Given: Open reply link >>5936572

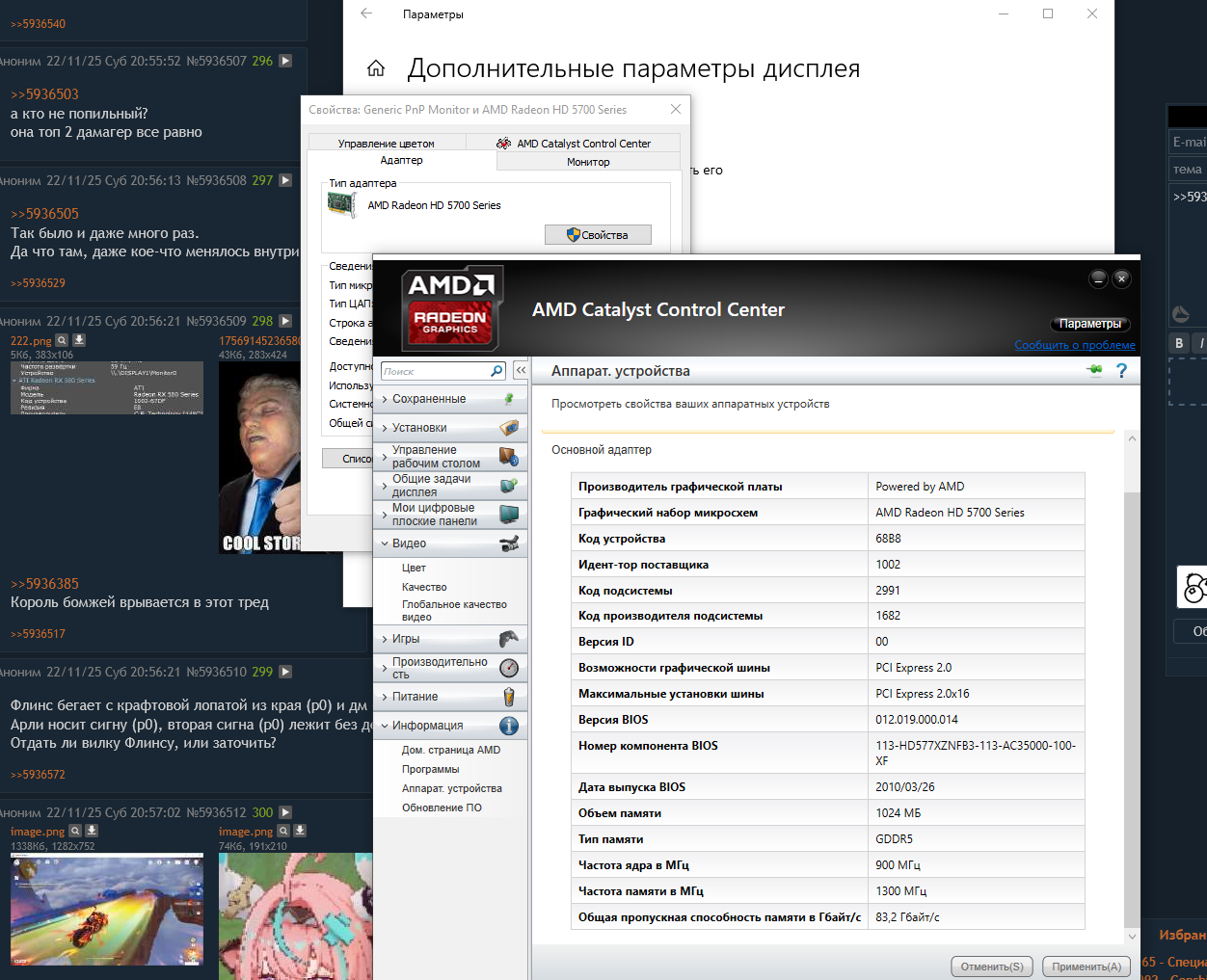Looking at the screenshot, I should pyautogui.click(x=38, y=775).
